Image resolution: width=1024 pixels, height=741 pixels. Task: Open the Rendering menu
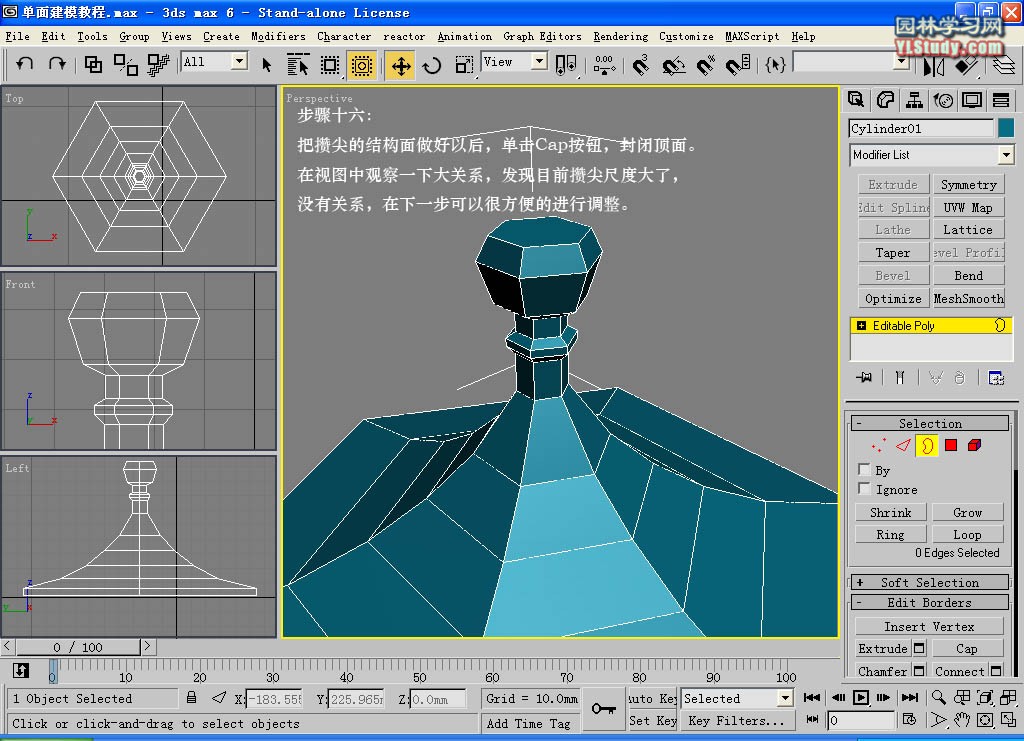coord(620,37)
